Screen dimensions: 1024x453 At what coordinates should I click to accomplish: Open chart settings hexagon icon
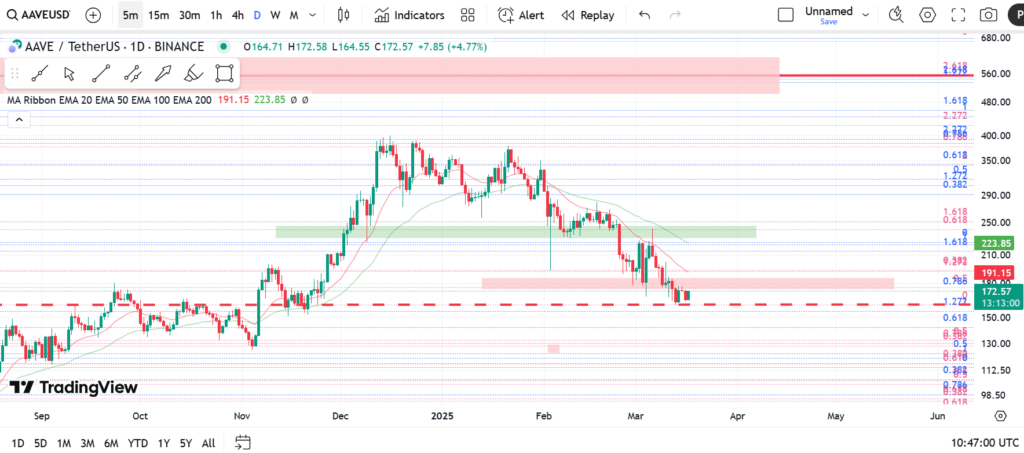927,15
